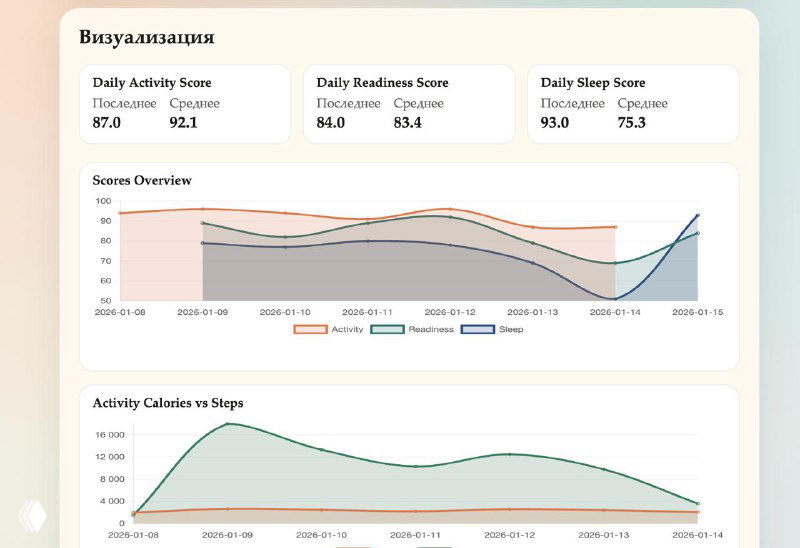The image size is (800, 548).
Task: Hide the Sleep series via legend label
Action: click(510, 329)
